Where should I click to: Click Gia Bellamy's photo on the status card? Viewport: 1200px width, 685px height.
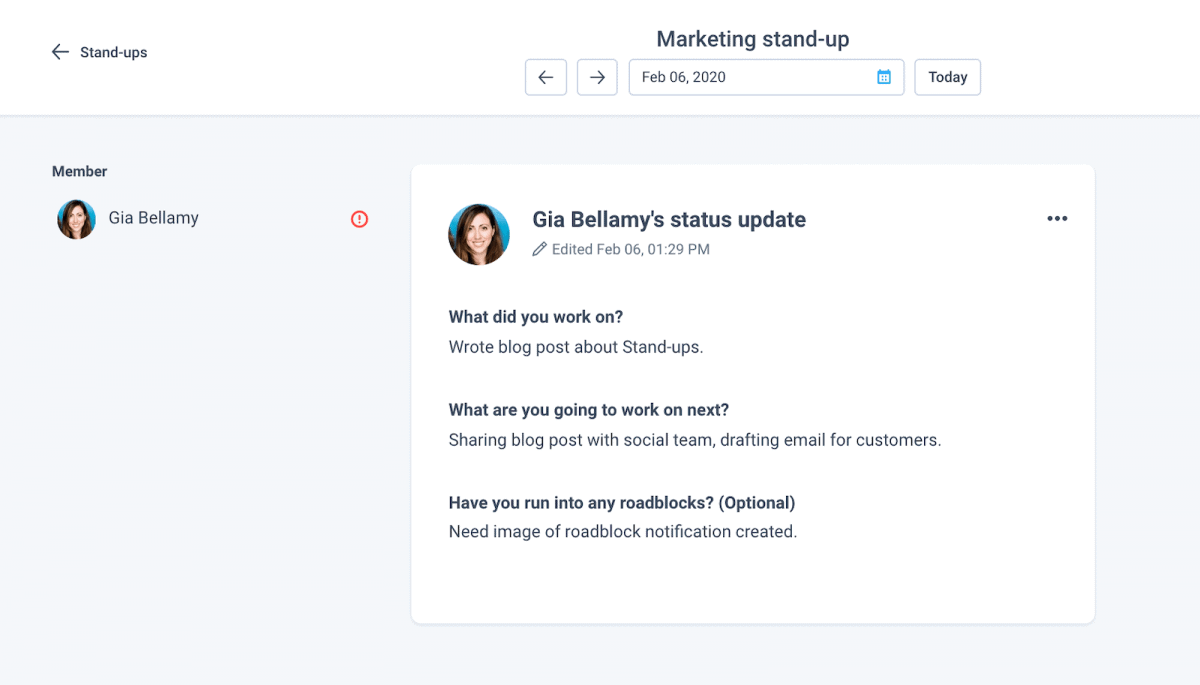478,234
